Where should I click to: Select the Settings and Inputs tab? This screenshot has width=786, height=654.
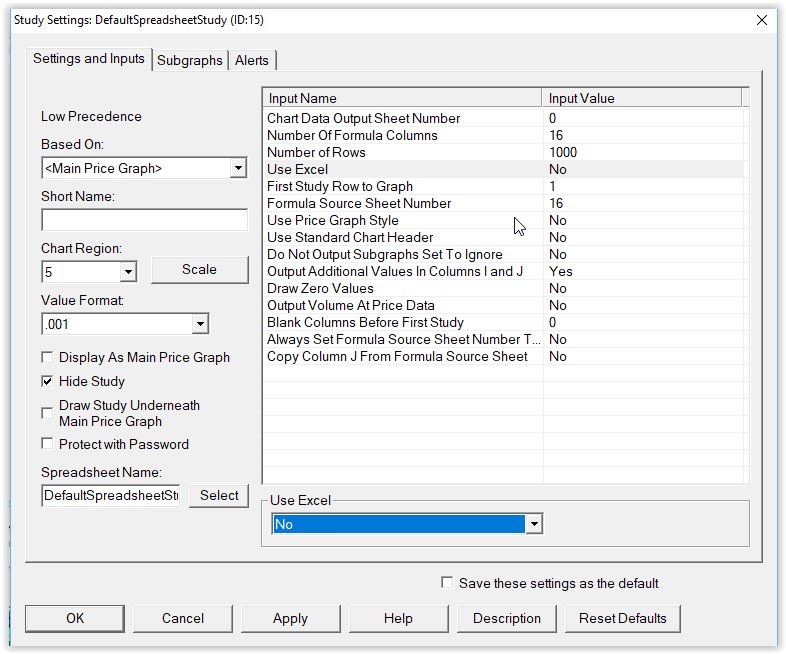[89, 59]
